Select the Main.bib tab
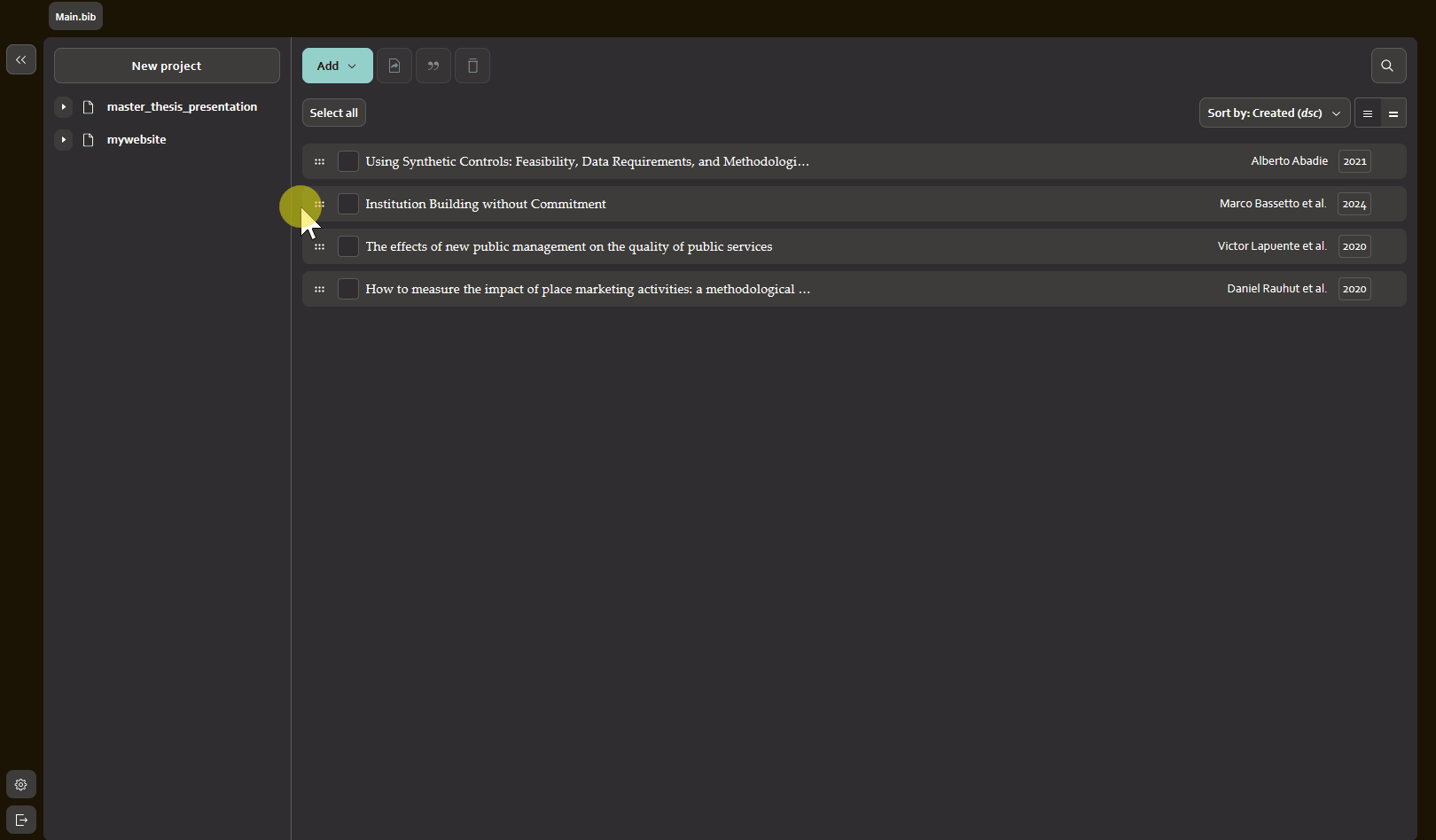The height and width of the screenshot is (840, 1436). (75, 17)
